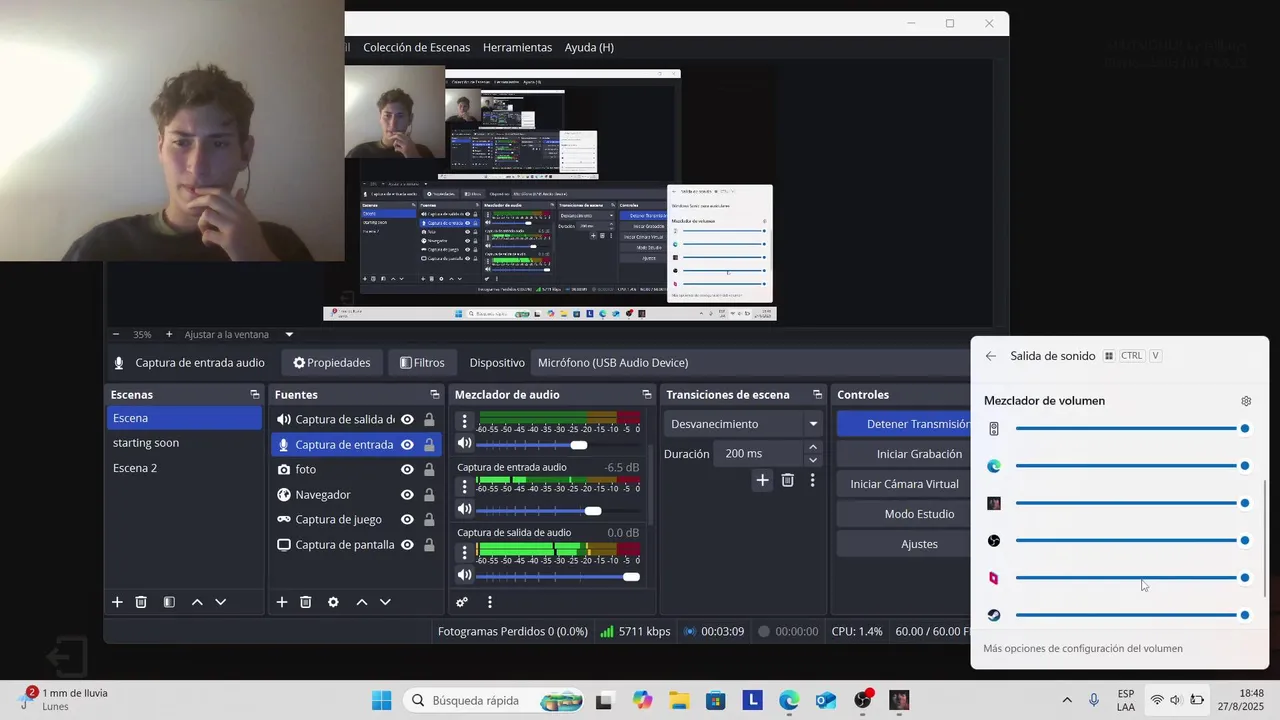1280x720 pixels.
Task: Open the Dispositivo Micrófono (USB Audio Device) combo box
Action: pyautogui.click(x=752, y=363)
